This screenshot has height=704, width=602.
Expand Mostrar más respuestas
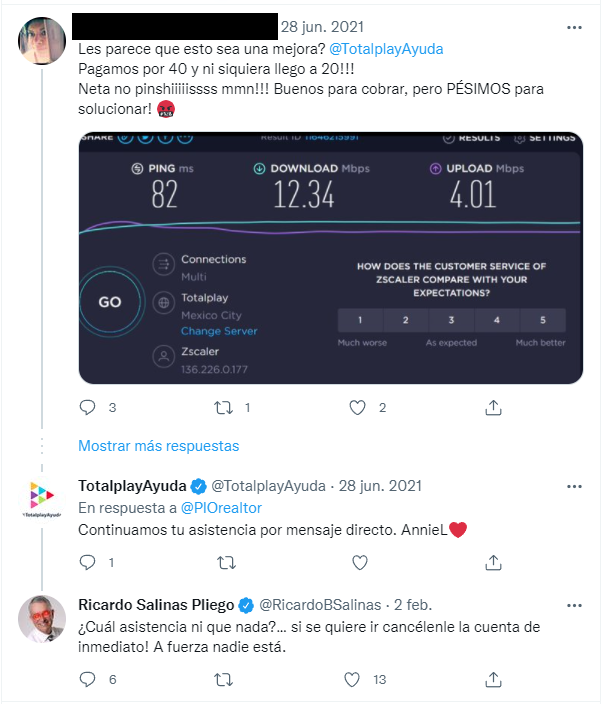tap(159, 445)
